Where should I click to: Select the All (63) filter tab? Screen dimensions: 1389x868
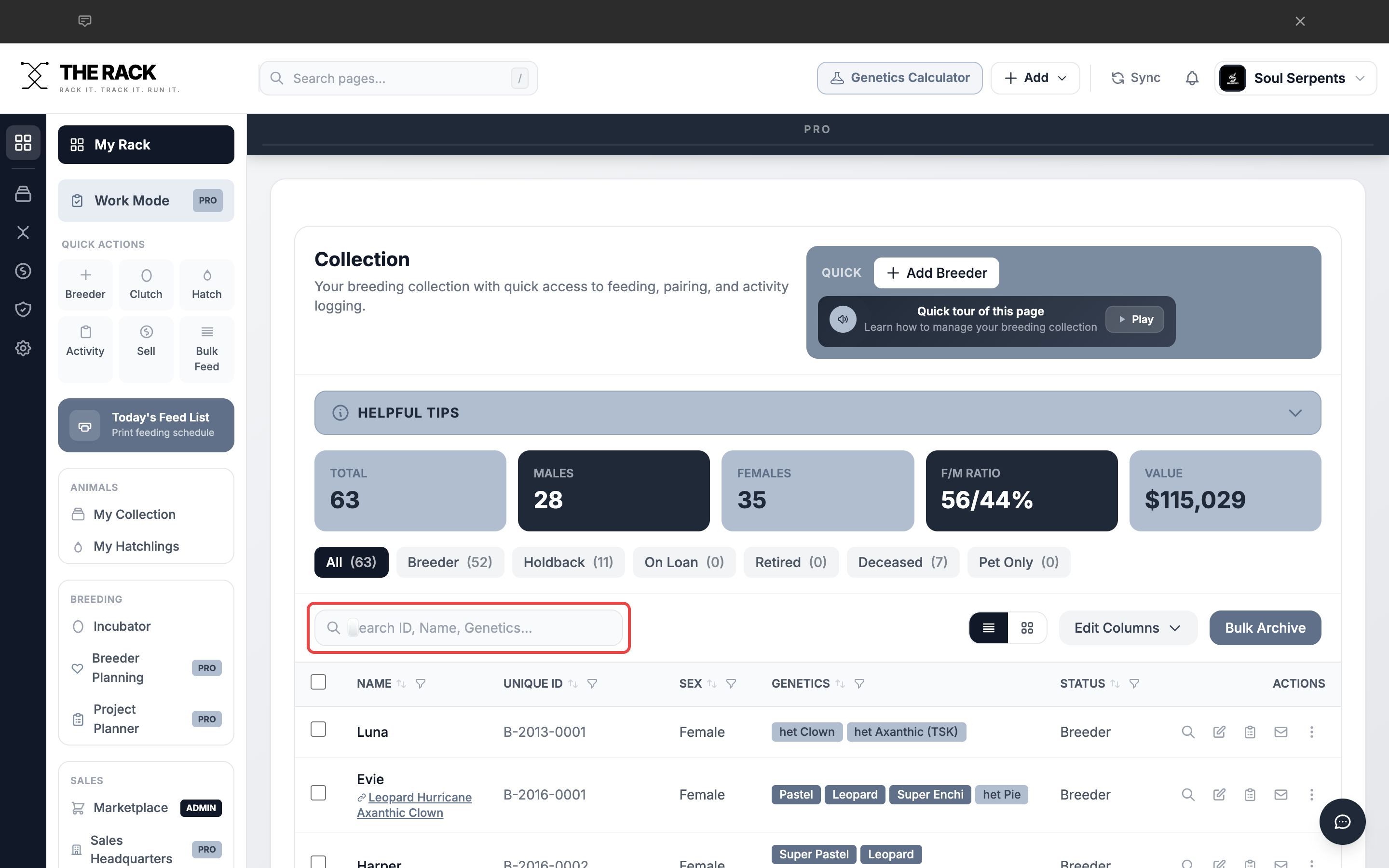(351, 562)
